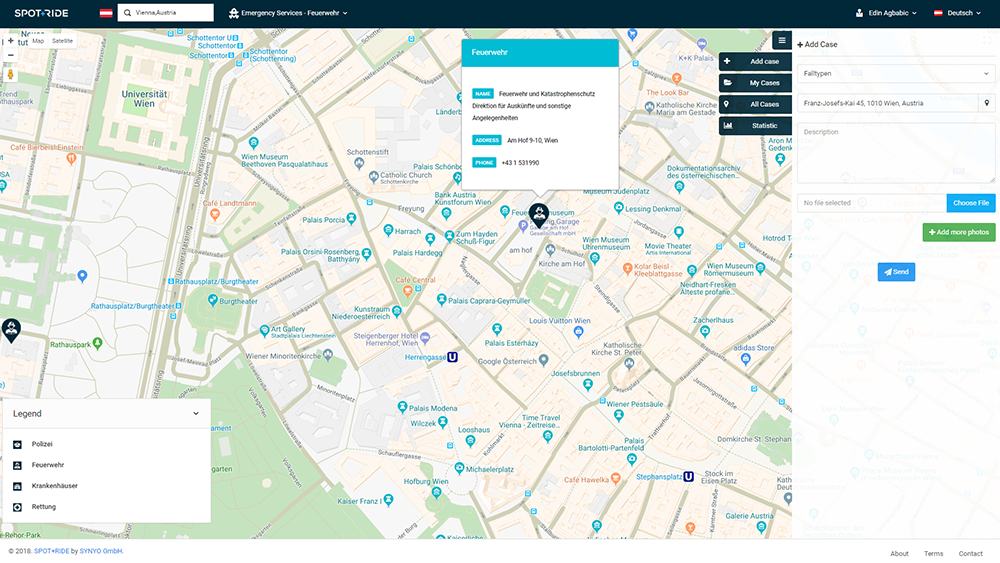Click the Choose File button
Image resolution: width=1000 pixels, height=563 pixels.
(x=970, y=203)
